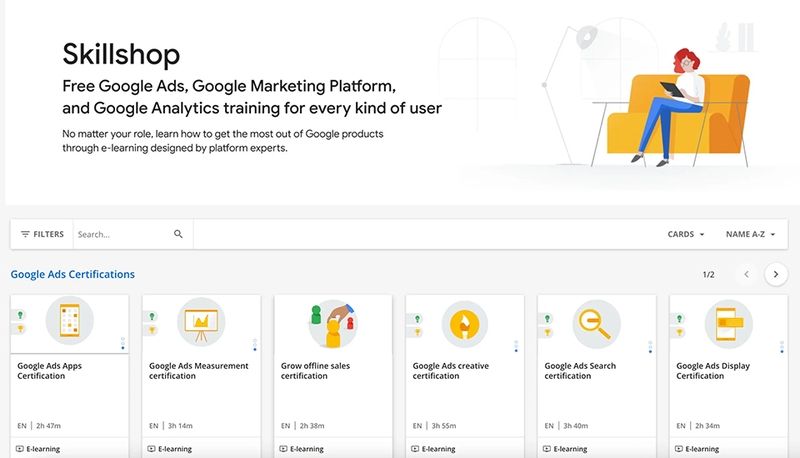Click green badge icon on Google Ads creative card
The height and width of the screenshot is (458, 800).
point(417,319)
